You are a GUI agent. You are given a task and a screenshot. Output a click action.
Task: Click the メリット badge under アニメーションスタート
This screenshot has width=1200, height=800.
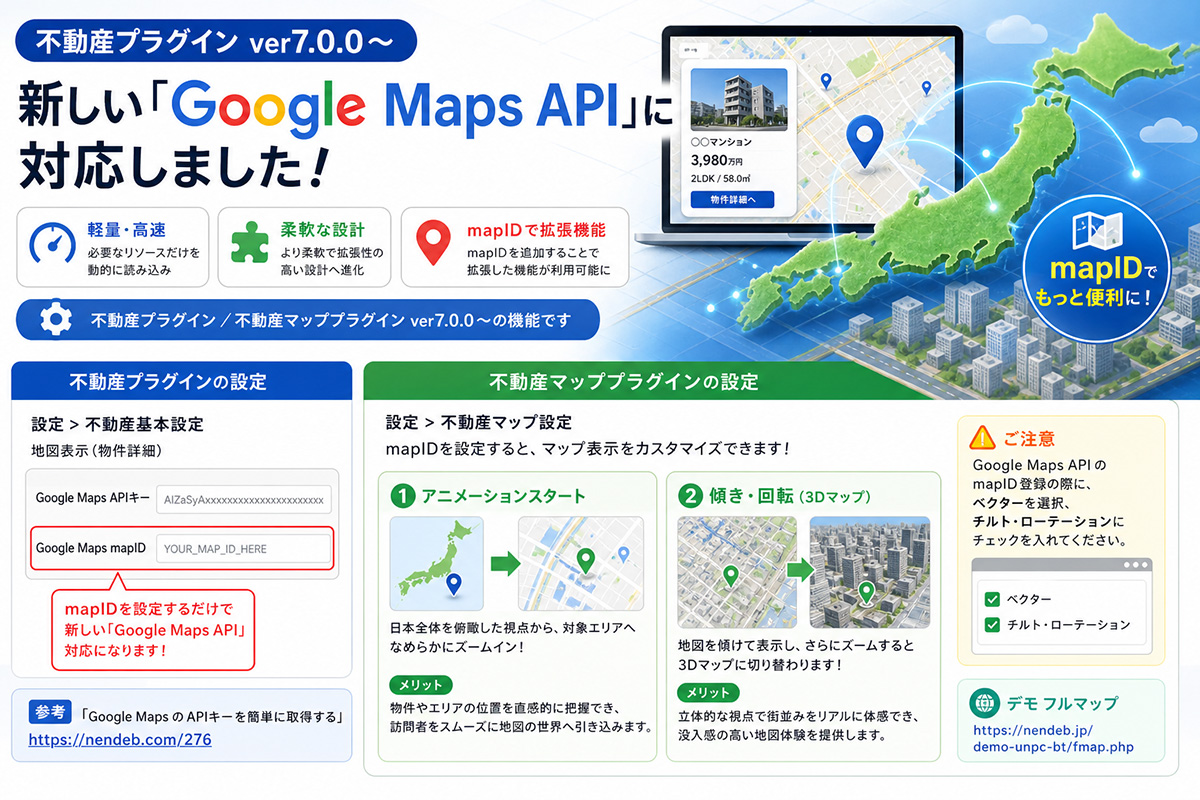pyautogui.click(x=420, y=687)
